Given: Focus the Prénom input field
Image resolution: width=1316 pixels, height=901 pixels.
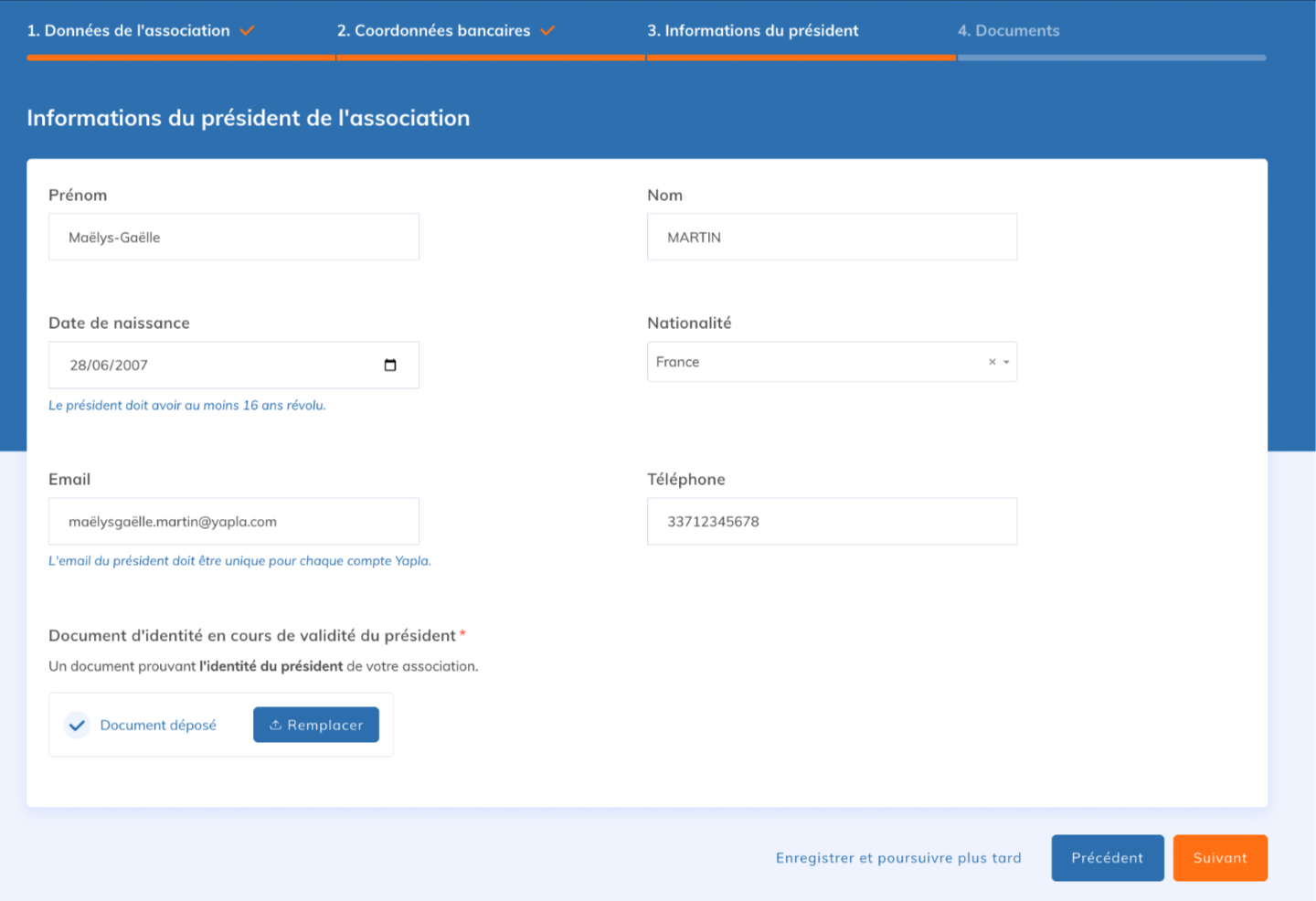Looking at the screenshot, I should click(233, 238).
